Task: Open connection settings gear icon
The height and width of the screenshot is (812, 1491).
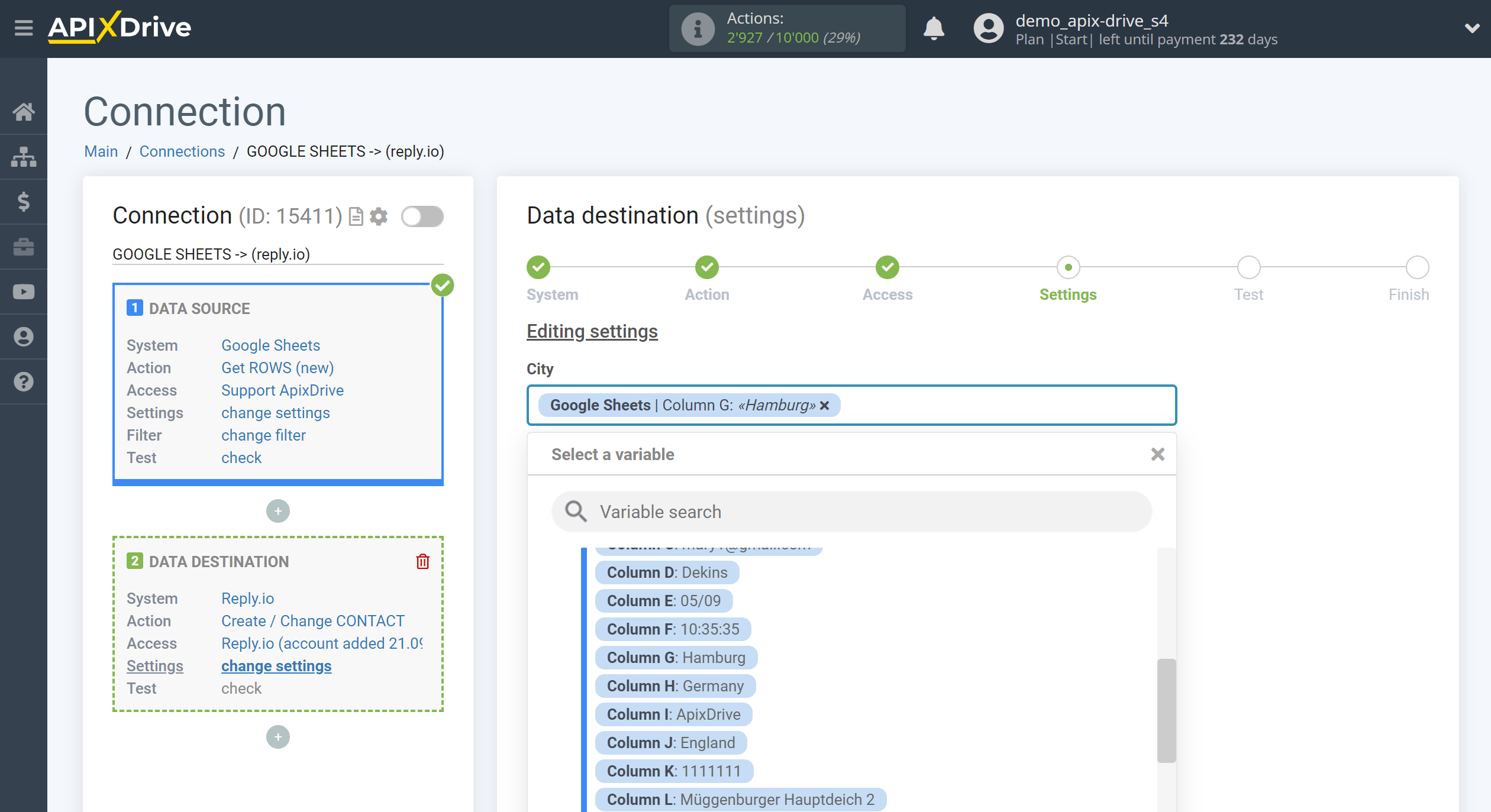Action: click(379, 216)
